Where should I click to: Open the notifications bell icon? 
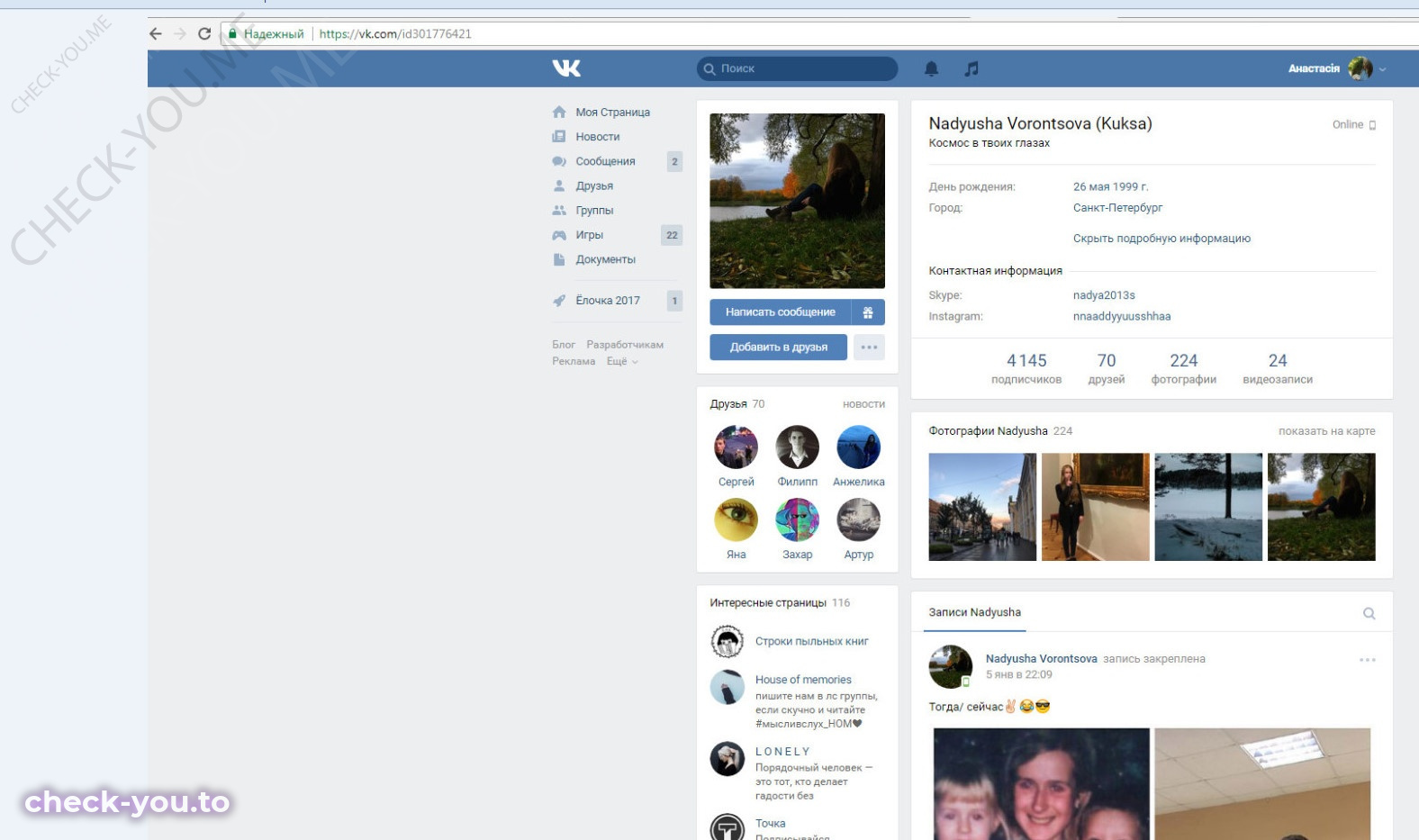click(932, 68)
